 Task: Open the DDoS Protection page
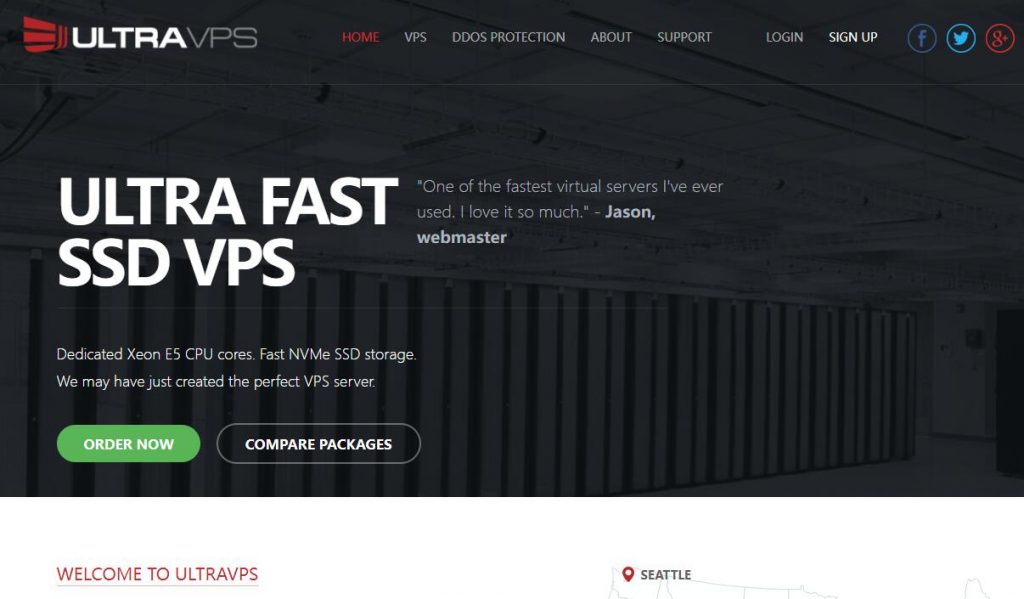click(509, 37)
